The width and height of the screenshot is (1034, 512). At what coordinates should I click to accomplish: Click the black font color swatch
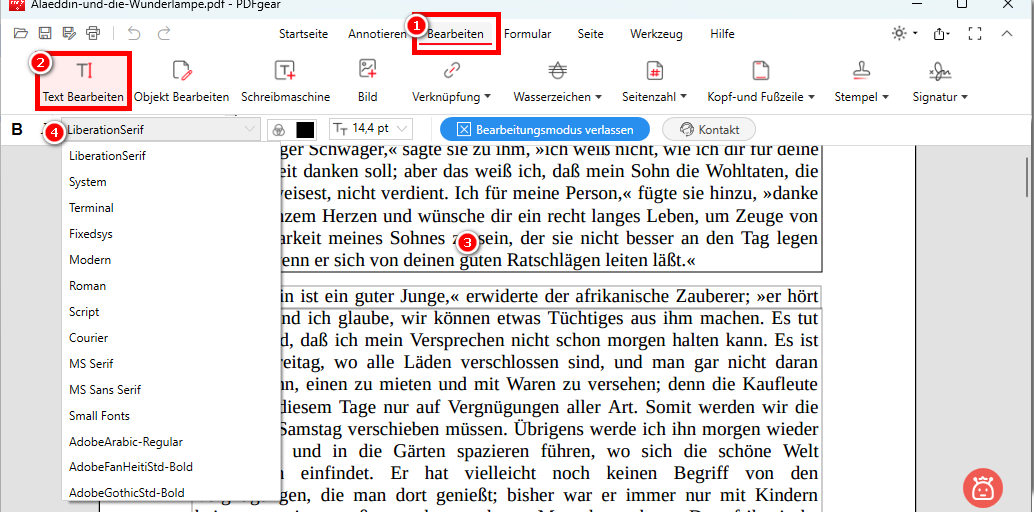[305, 129]
